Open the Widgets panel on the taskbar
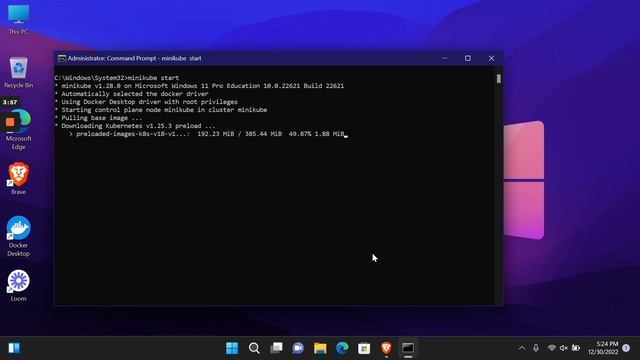 pos(14,348)
